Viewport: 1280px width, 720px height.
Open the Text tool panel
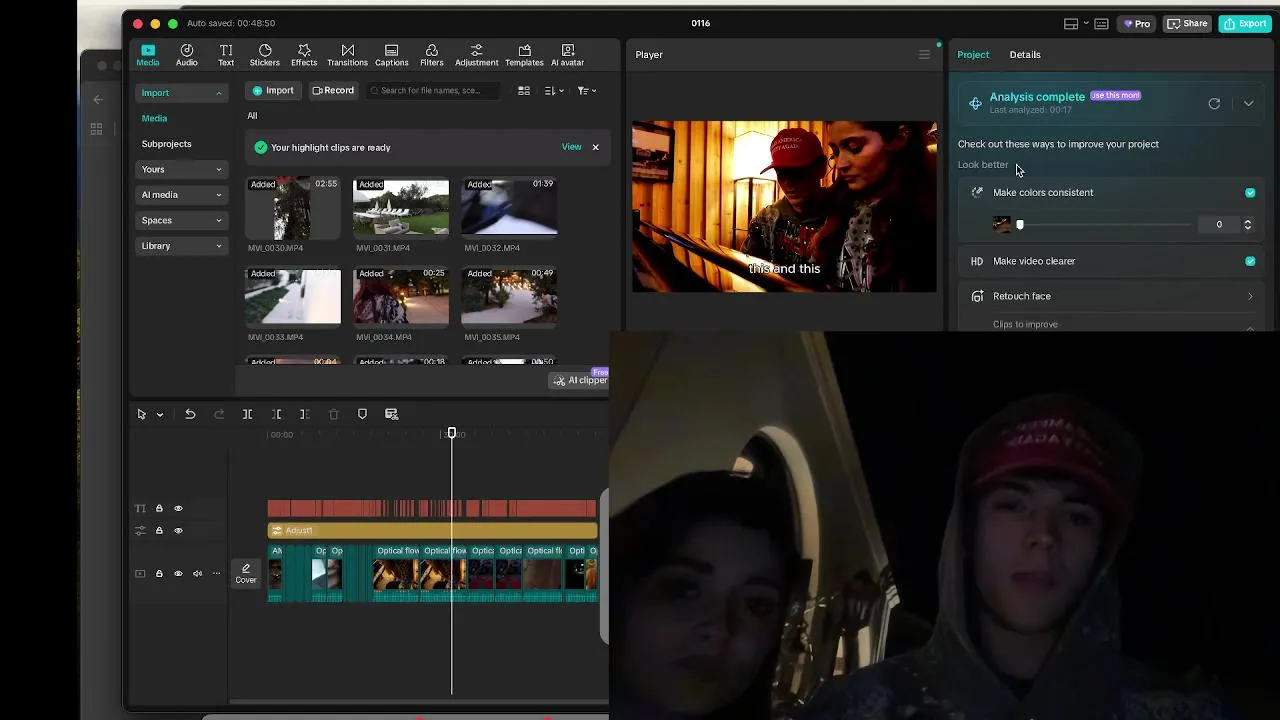click(x=226, y=55)
